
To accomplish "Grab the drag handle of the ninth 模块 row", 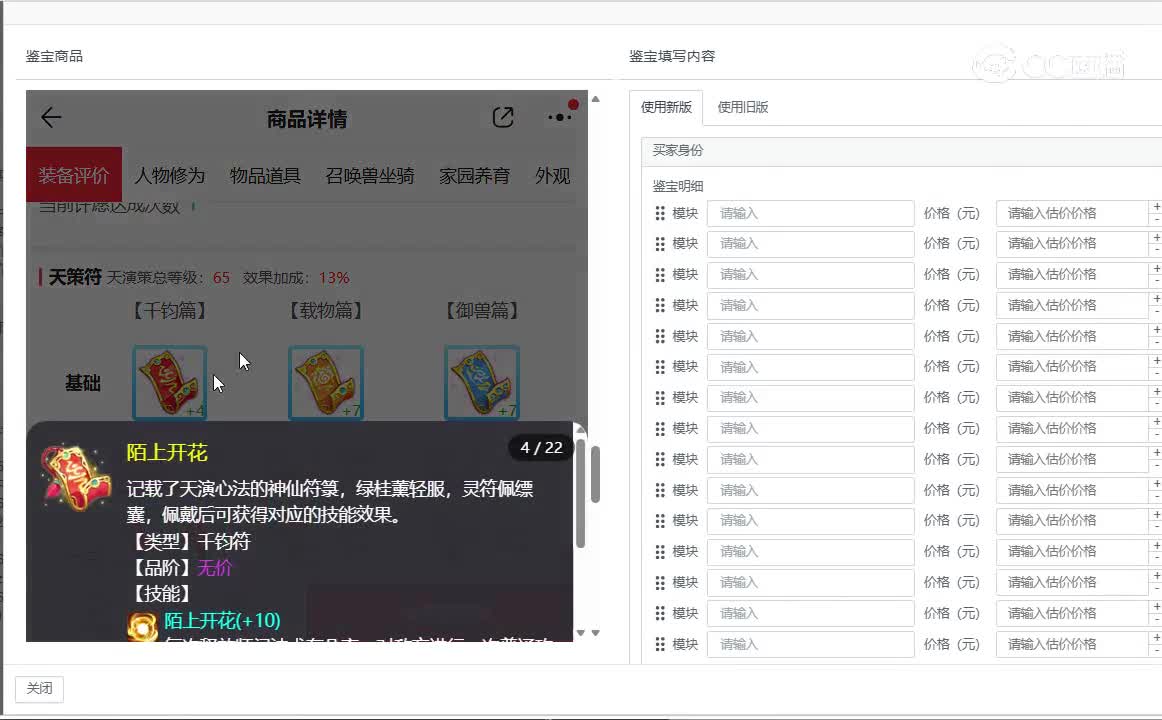I will 660,459.
